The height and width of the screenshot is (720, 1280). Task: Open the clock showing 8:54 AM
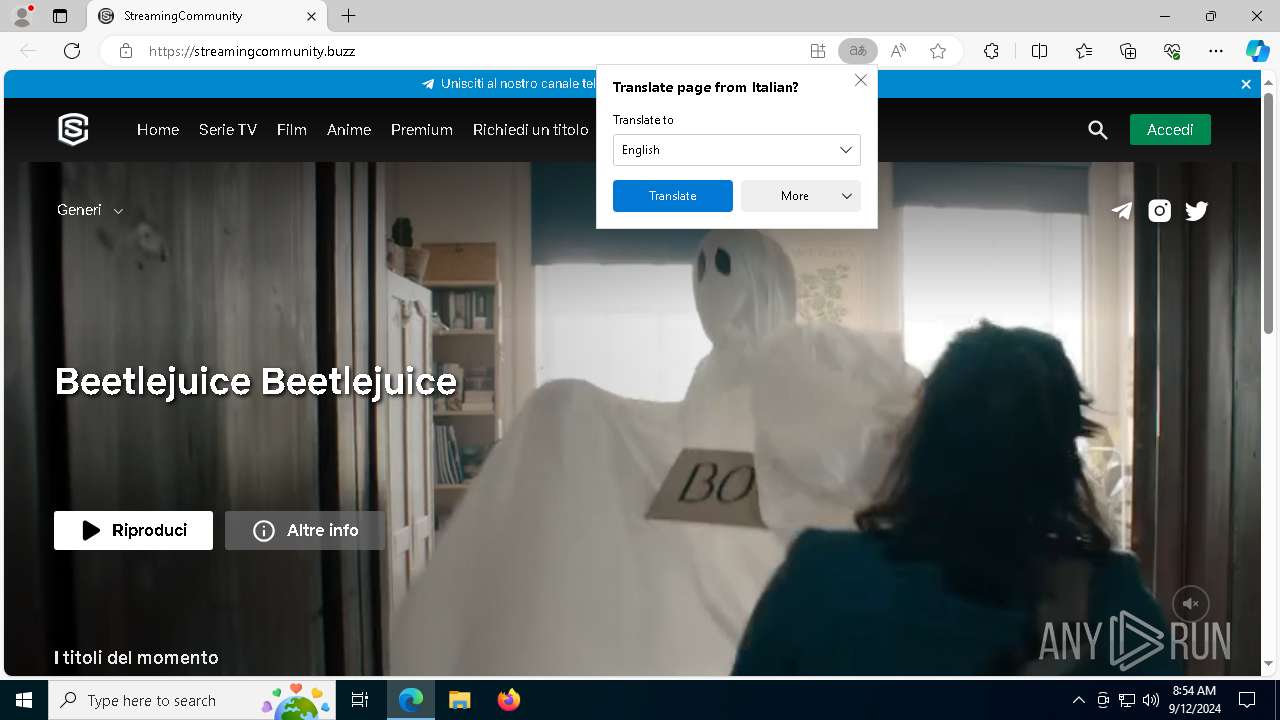click(1194, 700)
